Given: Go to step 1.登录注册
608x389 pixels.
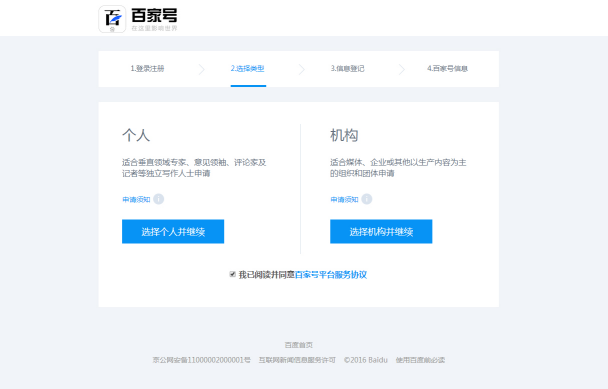Looking at the screenshot, I should (147, 69).
